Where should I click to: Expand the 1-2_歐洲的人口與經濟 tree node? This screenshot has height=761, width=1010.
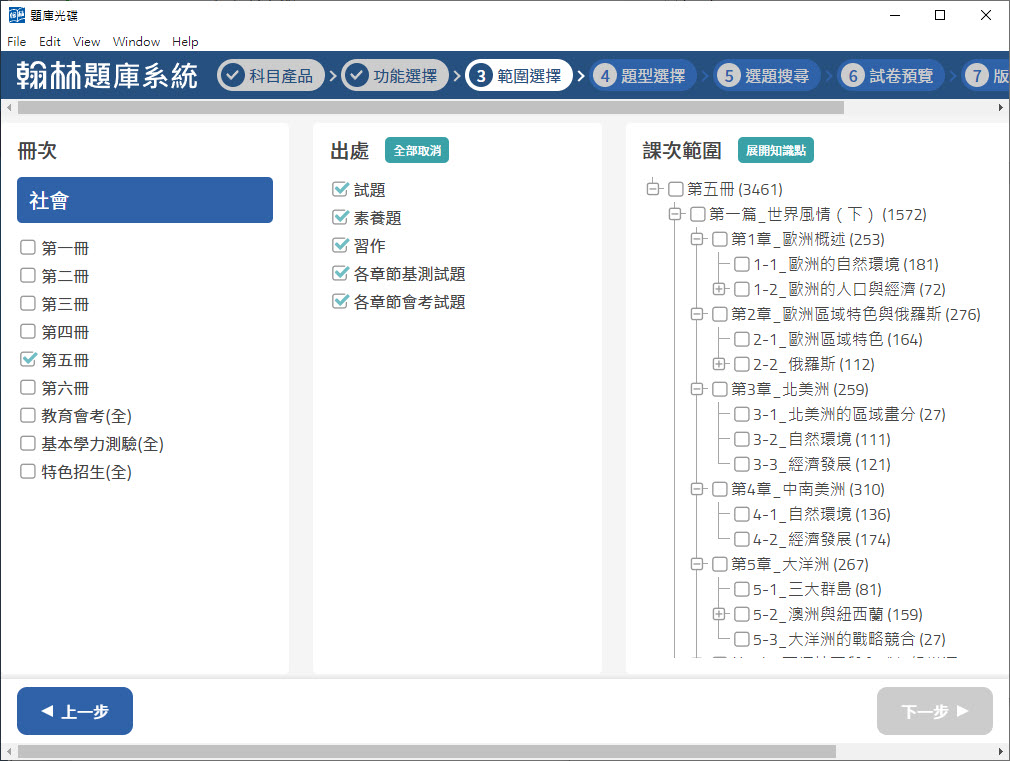719,289
